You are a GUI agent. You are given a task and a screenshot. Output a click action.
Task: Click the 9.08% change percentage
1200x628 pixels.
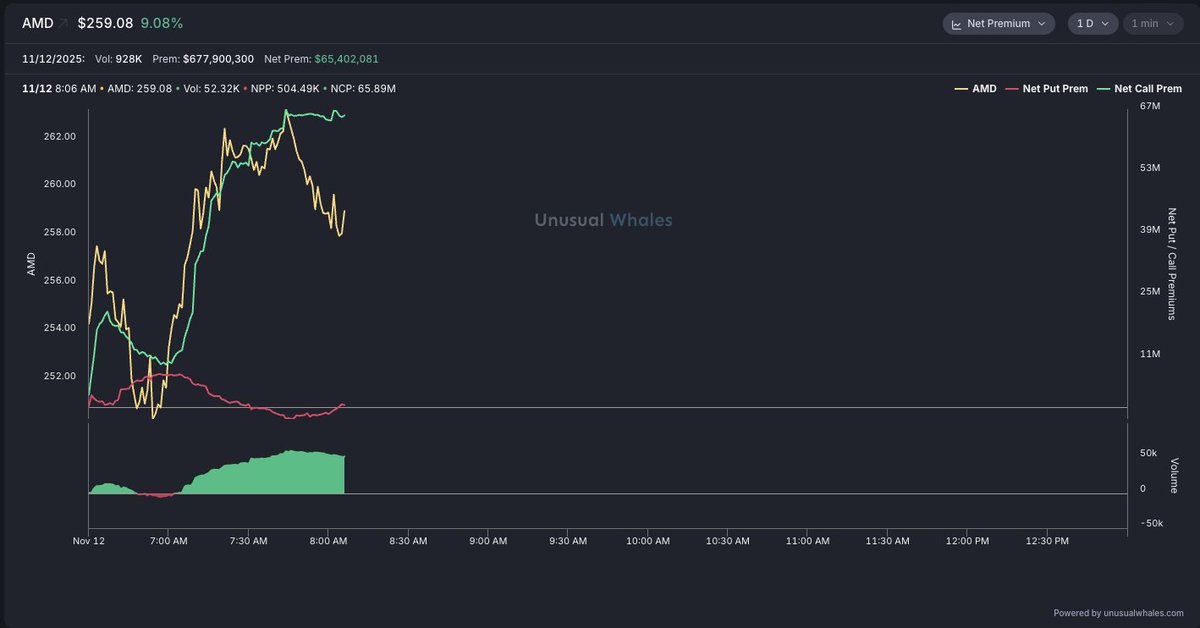[161, 23]
